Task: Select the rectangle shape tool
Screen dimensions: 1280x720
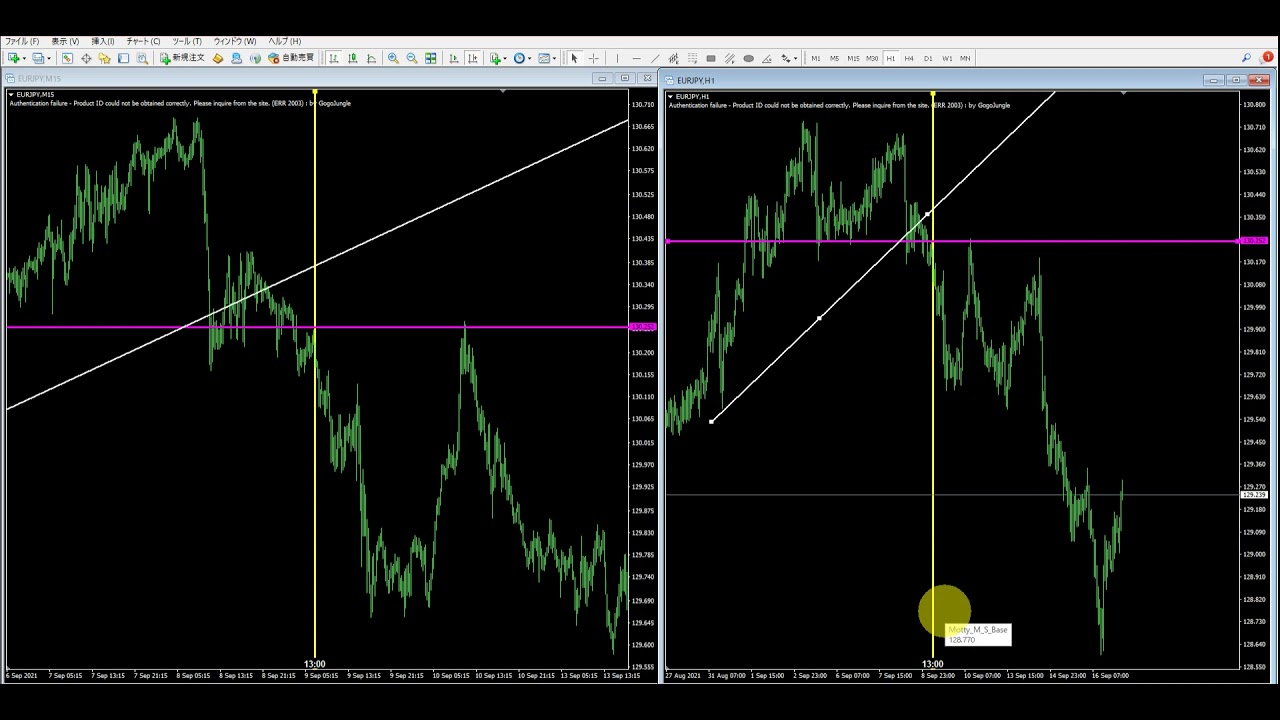Action: pyautogui.click(x=711, y=58)
